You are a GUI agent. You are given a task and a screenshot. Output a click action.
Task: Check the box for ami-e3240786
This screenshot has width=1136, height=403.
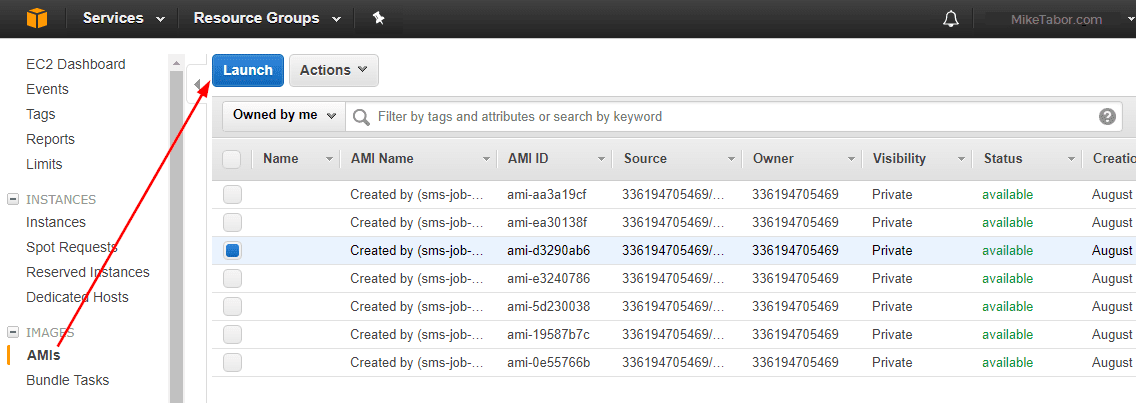pyautogui.click(x=232, y=278)
